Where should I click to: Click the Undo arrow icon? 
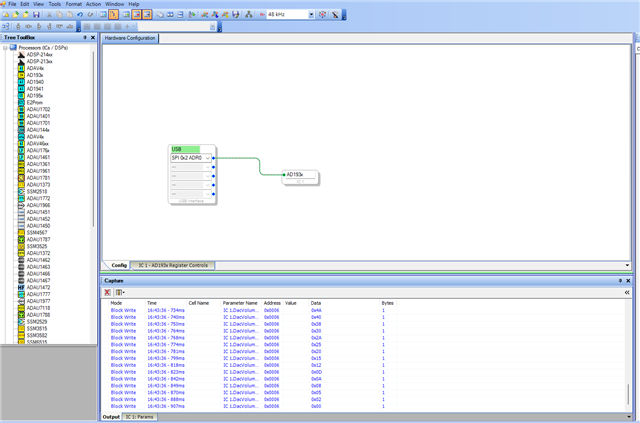(80, 15)
